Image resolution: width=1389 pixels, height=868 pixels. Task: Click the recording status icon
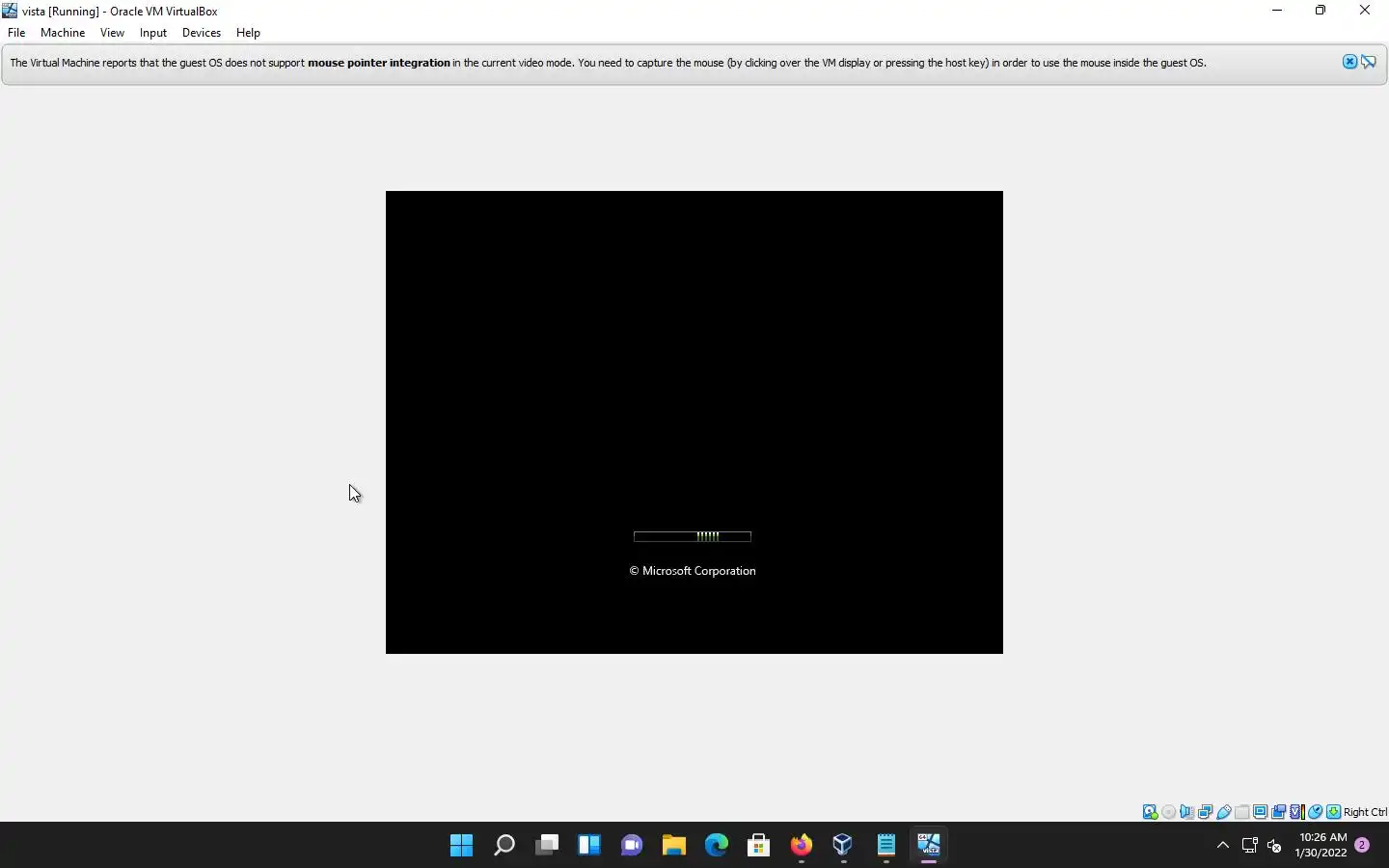pos(1279,812)
